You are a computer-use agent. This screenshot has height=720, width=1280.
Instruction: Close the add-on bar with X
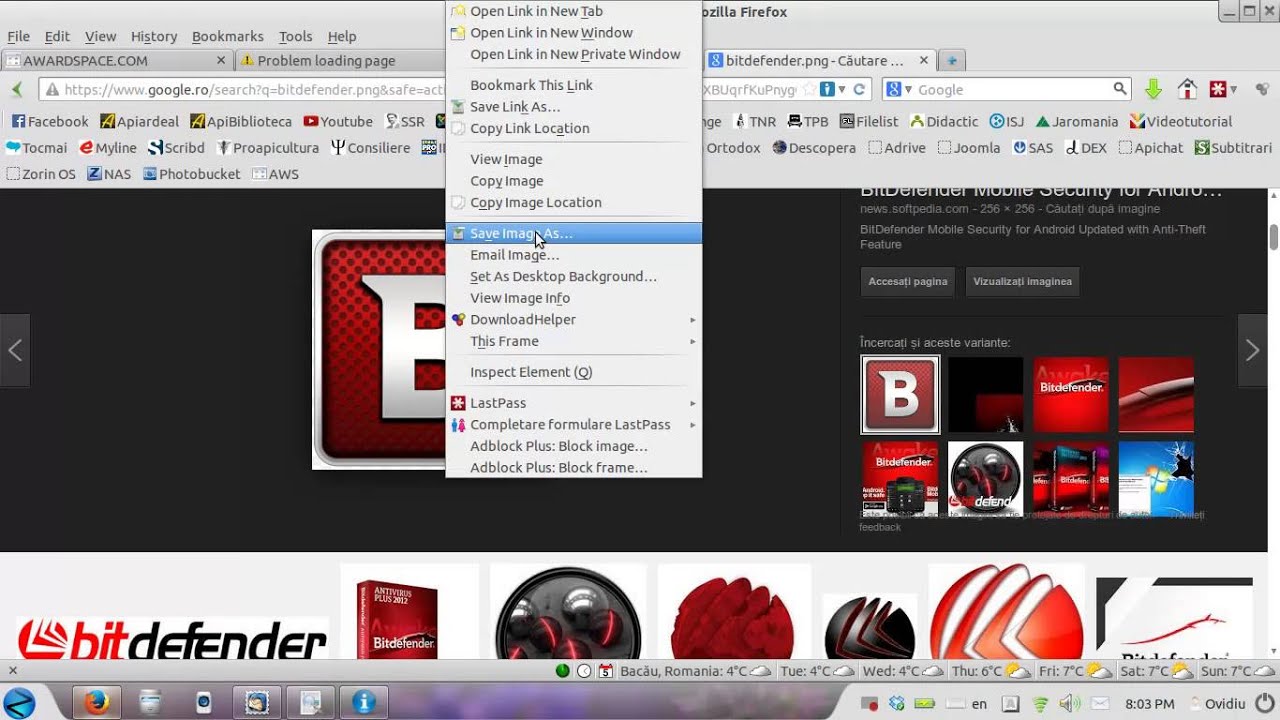point(13,671)
